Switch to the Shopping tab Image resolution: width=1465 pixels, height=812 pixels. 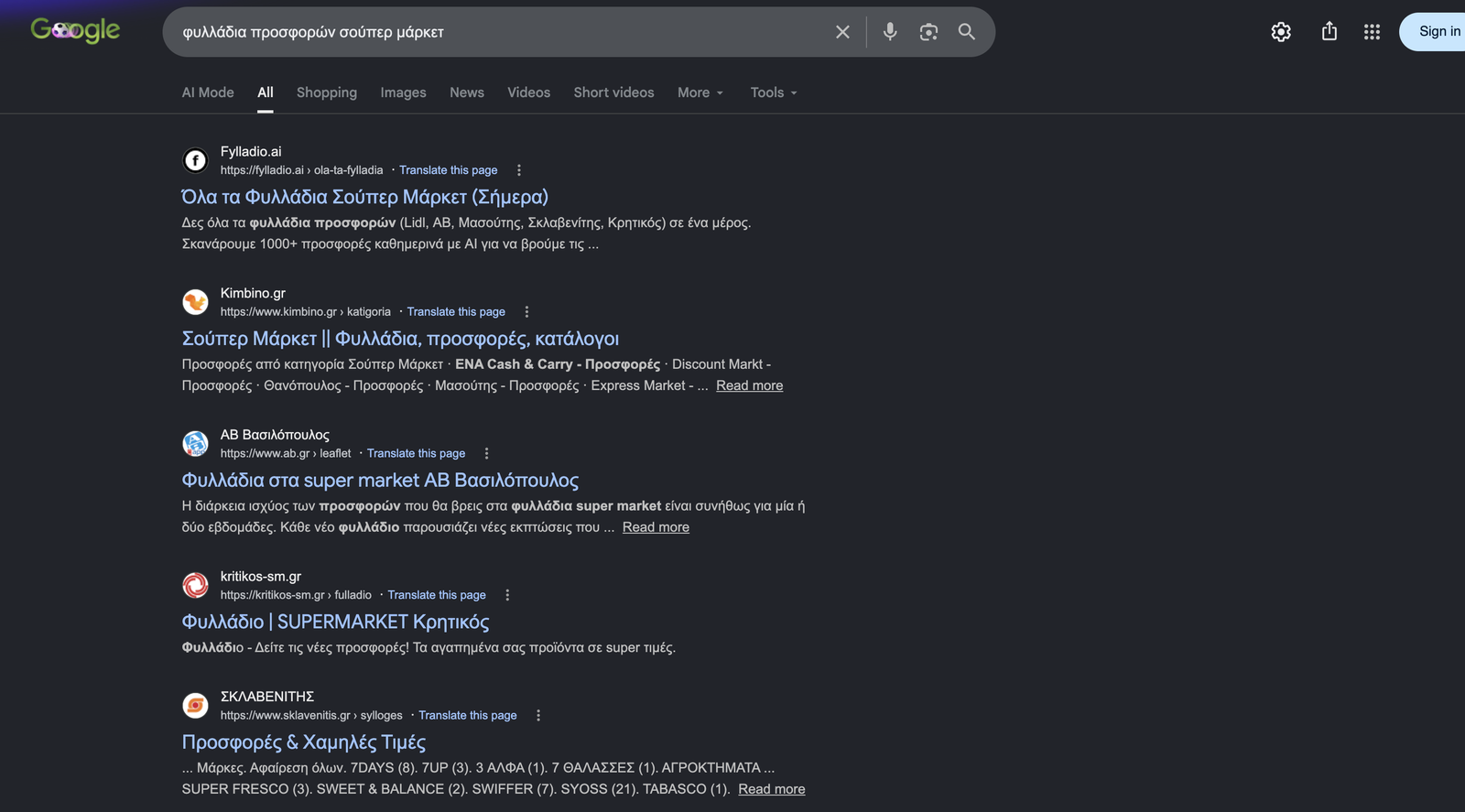[x=327, y=92]
